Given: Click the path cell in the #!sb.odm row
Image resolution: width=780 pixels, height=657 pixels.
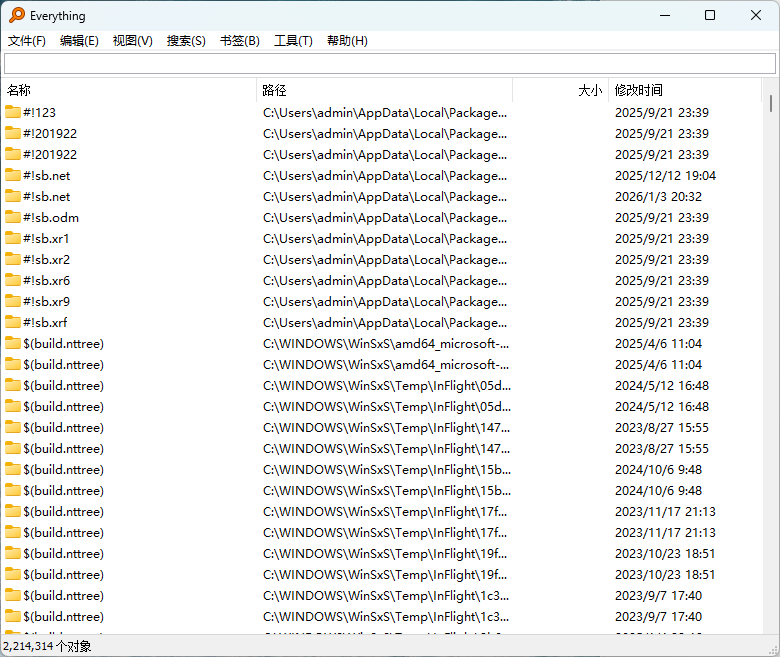Looking at the screenshot, I should click(x=385, y=217).
